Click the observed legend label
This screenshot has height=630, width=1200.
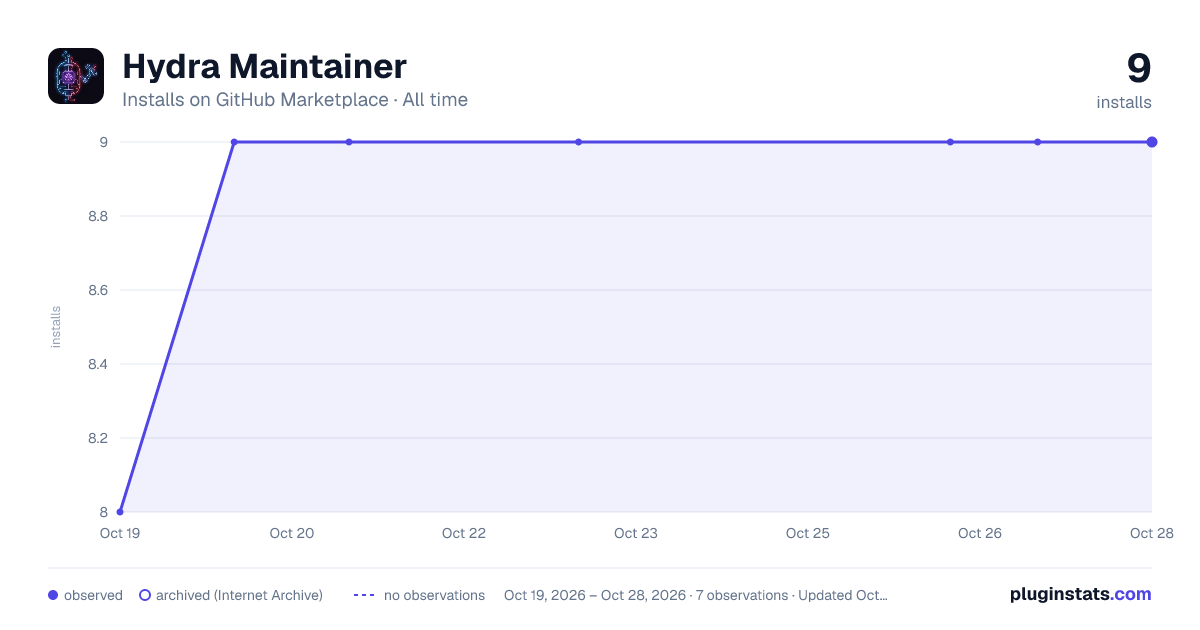pyautogui.click(x=93, y=595)
